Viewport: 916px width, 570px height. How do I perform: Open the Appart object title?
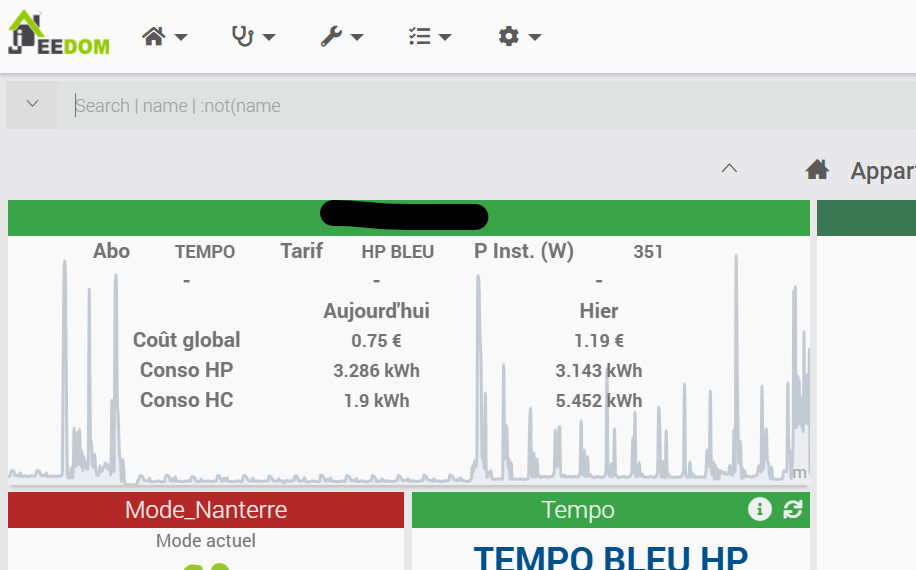[883, 171]
